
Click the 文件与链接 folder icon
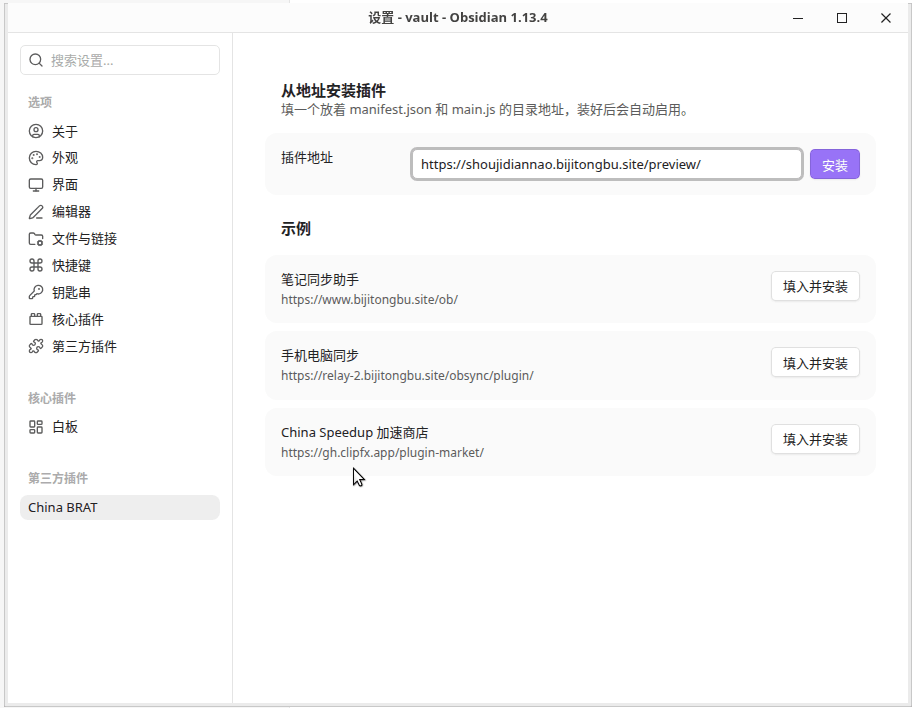click(36, 239)
